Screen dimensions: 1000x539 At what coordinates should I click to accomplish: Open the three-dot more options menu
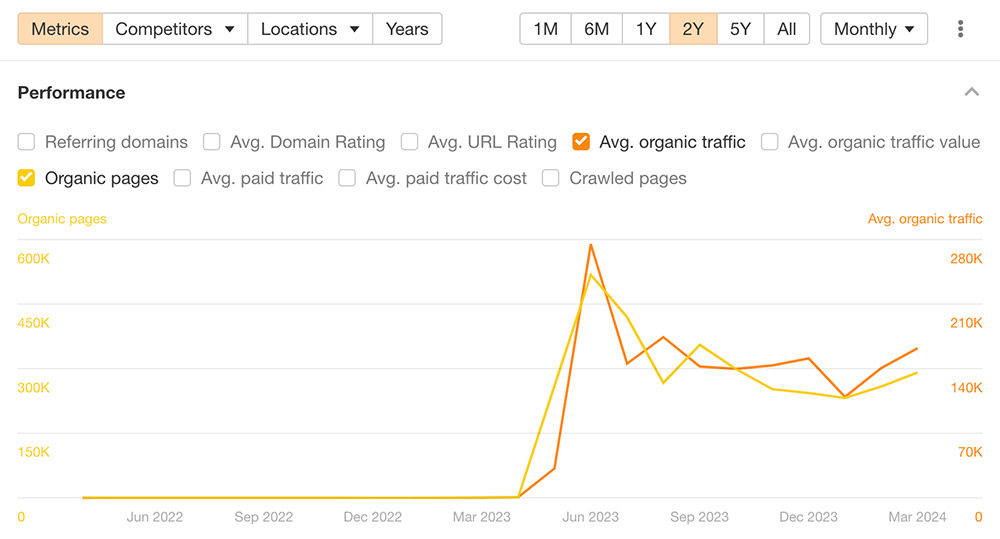[960, 29]
